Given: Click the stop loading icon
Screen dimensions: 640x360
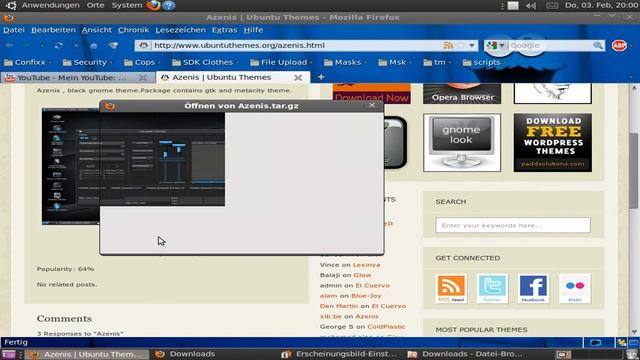Looking at the screenshot, I should 76,45.
